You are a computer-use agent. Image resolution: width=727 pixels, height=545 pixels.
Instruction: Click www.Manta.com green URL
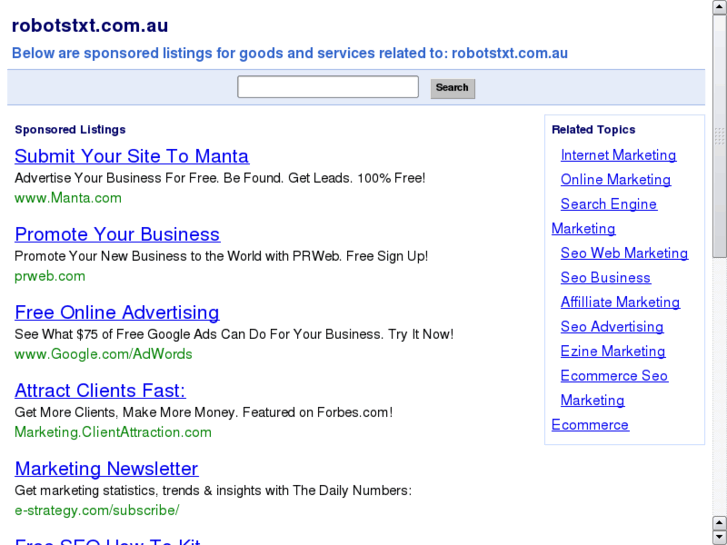click(68, 198)
